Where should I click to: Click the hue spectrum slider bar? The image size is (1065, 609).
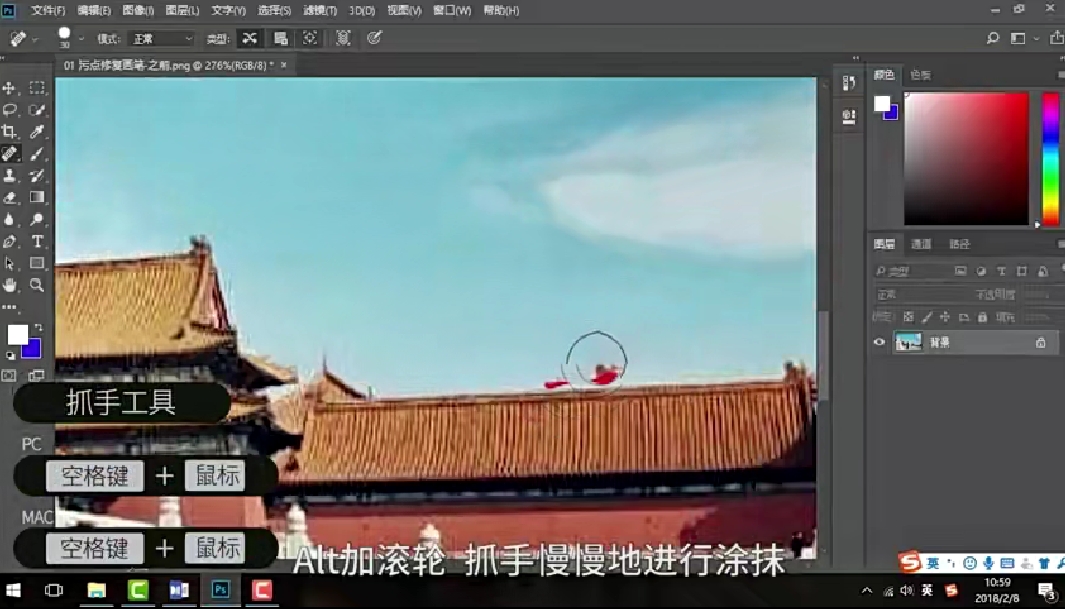pos(1050,158)
